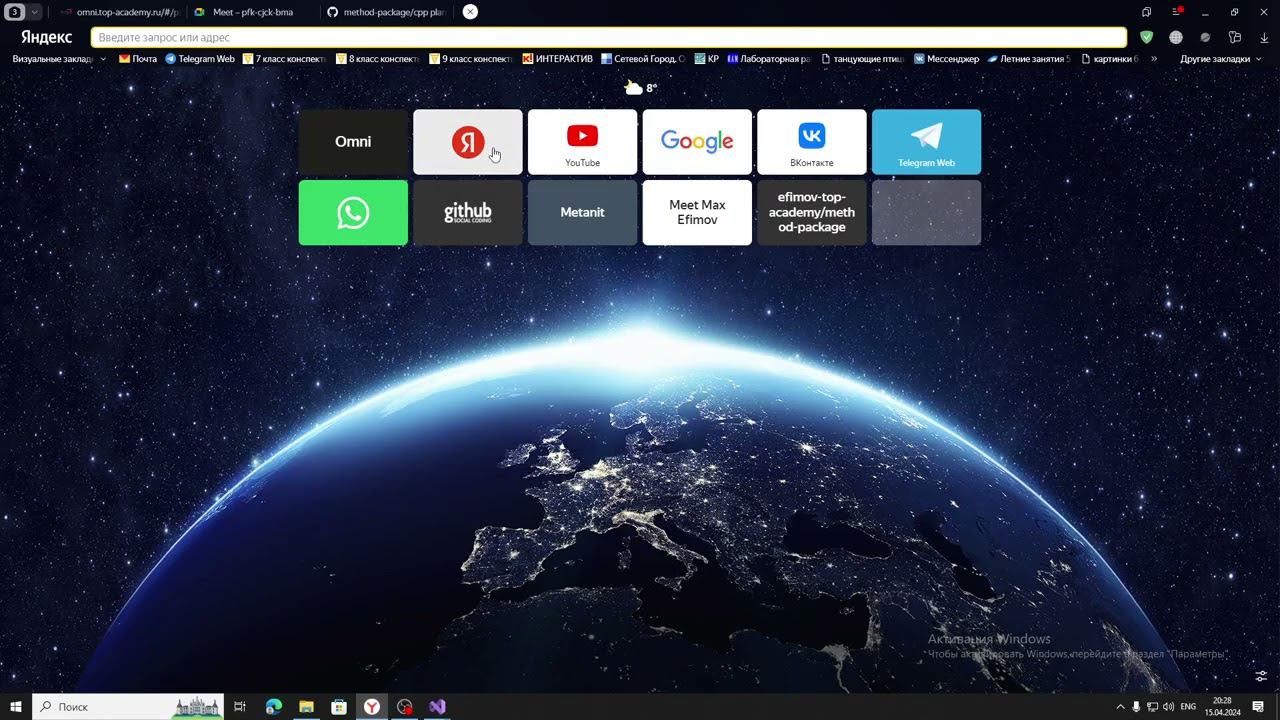Open the Omni tile on the tableau
The height and width of the screenshot is (720, 1280).
[353, 142]
